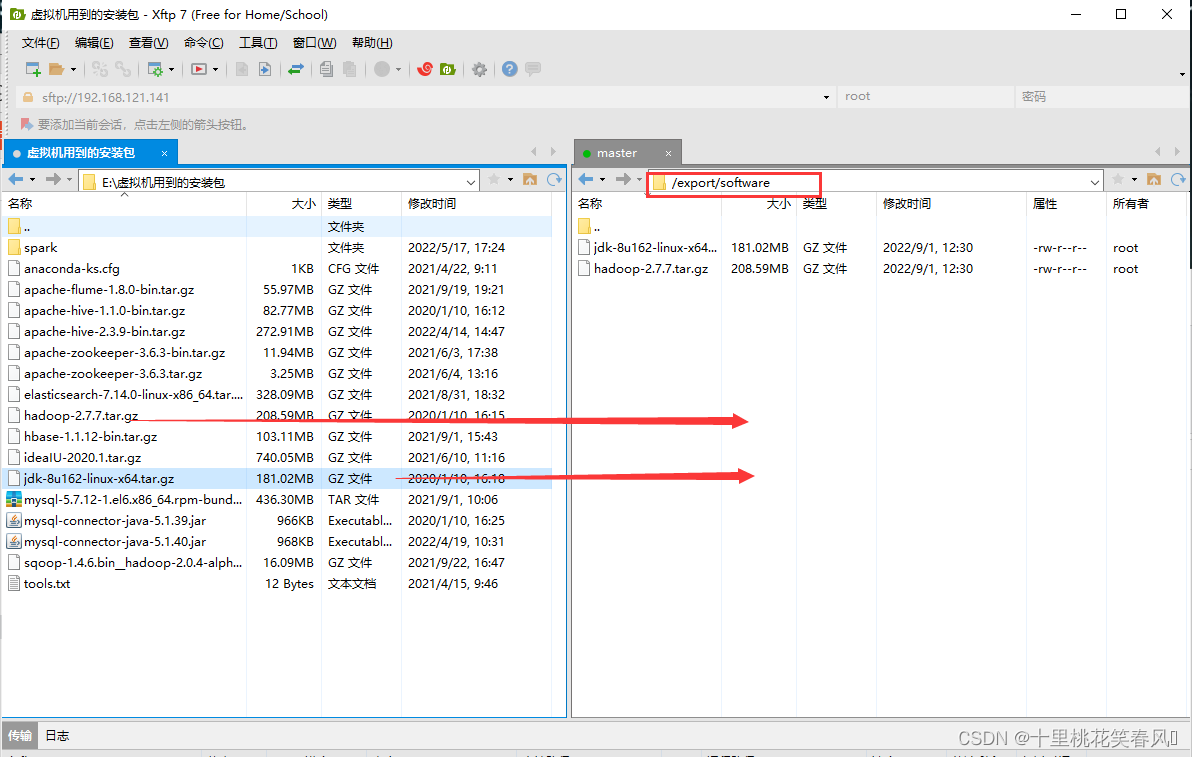
Task: Click the session properties window icon with green gear
Action: pos(155,69)
